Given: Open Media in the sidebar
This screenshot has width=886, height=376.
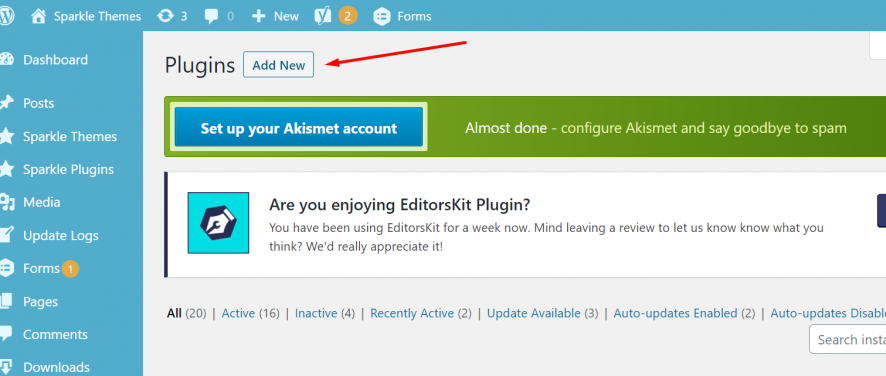Looking at the screenshot, I should click(x=41, y=202).
